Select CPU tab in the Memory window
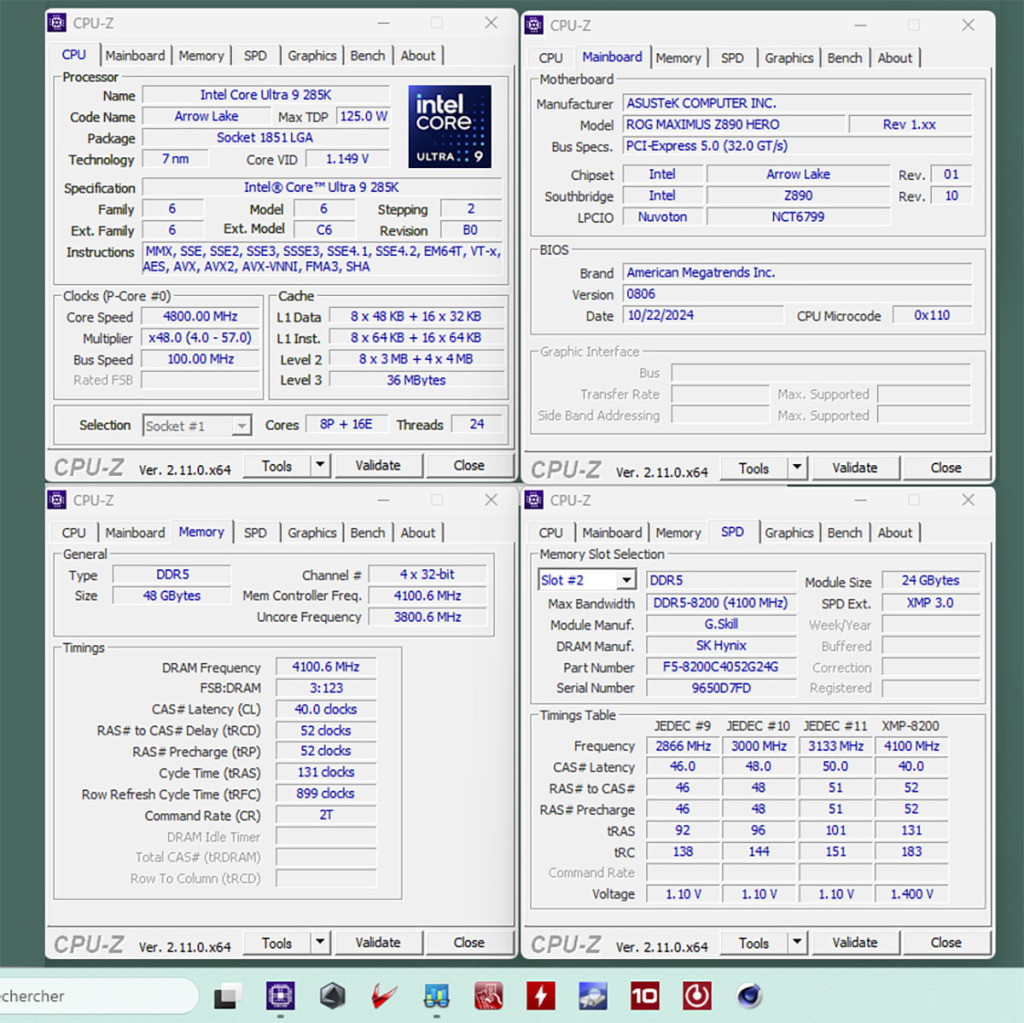The height and width of the screenshot is (1023, 1024). point(74,532)
